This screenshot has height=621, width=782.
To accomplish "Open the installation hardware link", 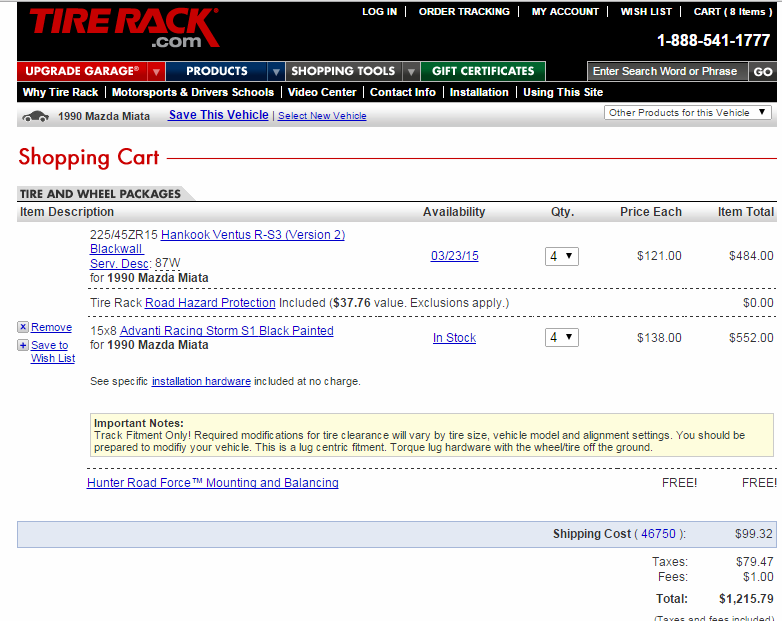I will click(201, 381).
